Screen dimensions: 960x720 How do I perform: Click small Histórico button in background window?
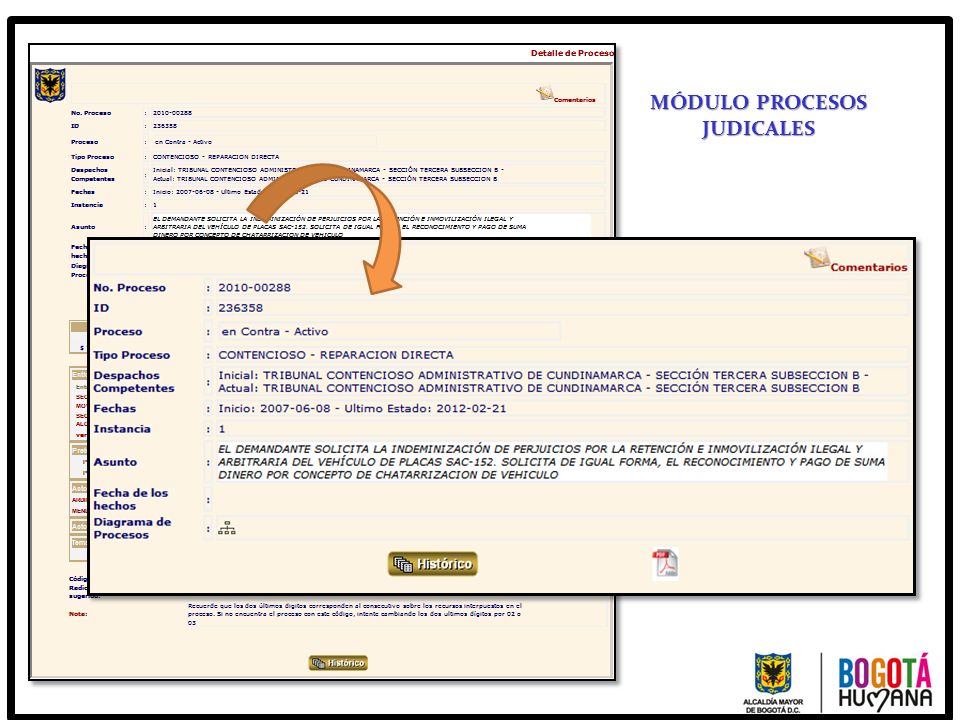coord(338,663)
